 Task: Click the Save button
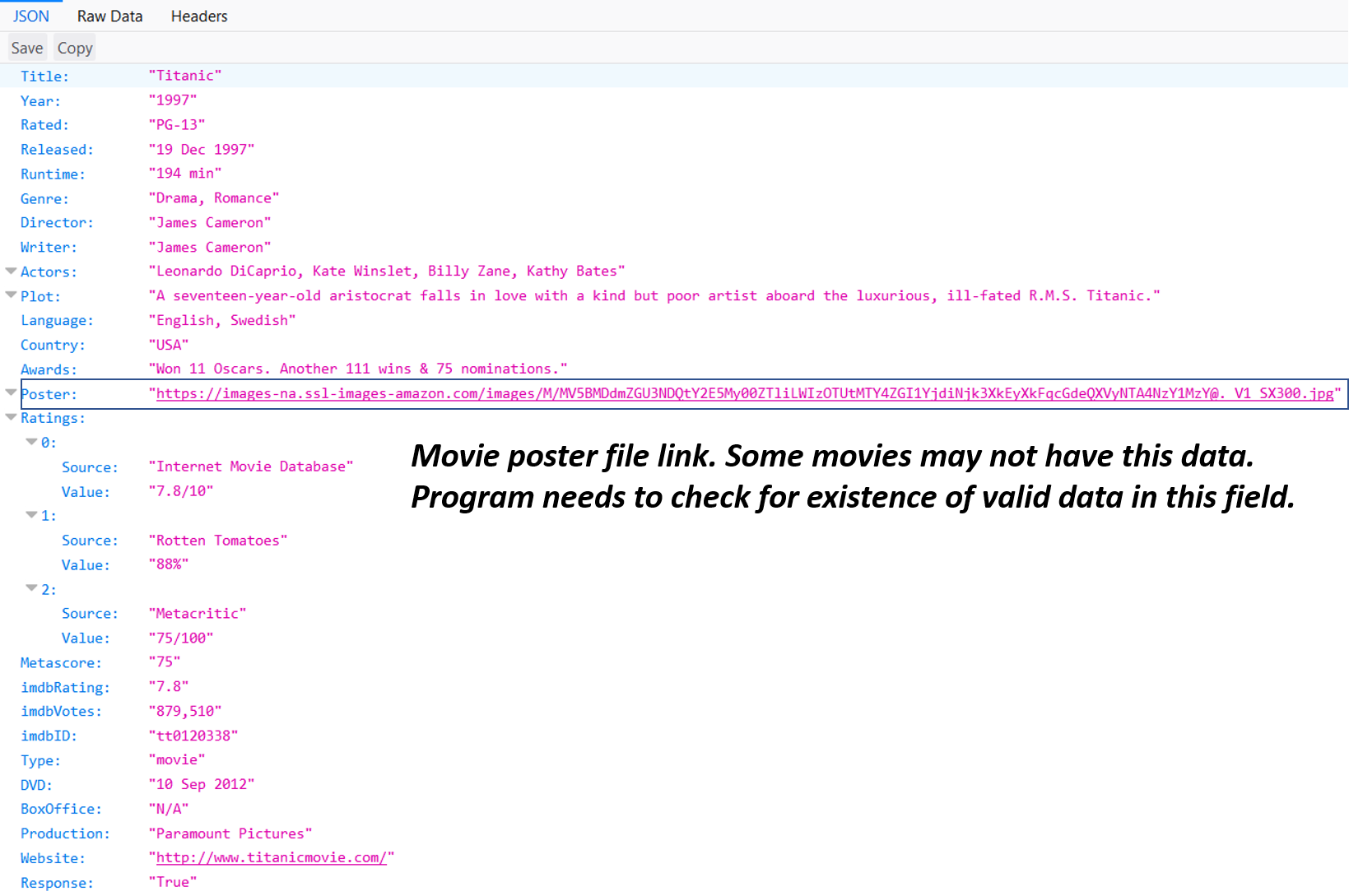coord(27,48)
